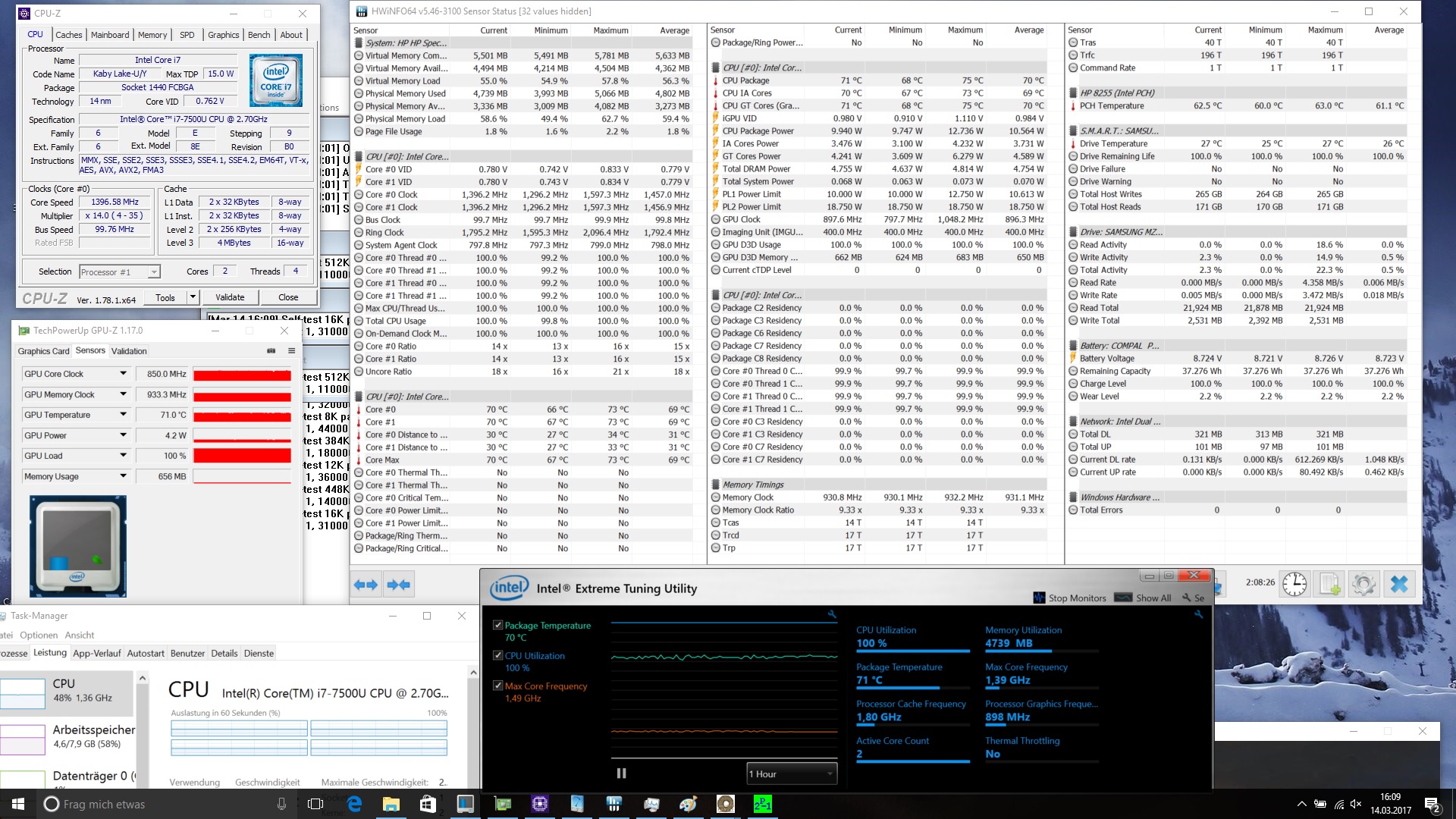Toggle Max Core Frequency checkbox

[x=498, y=686]
